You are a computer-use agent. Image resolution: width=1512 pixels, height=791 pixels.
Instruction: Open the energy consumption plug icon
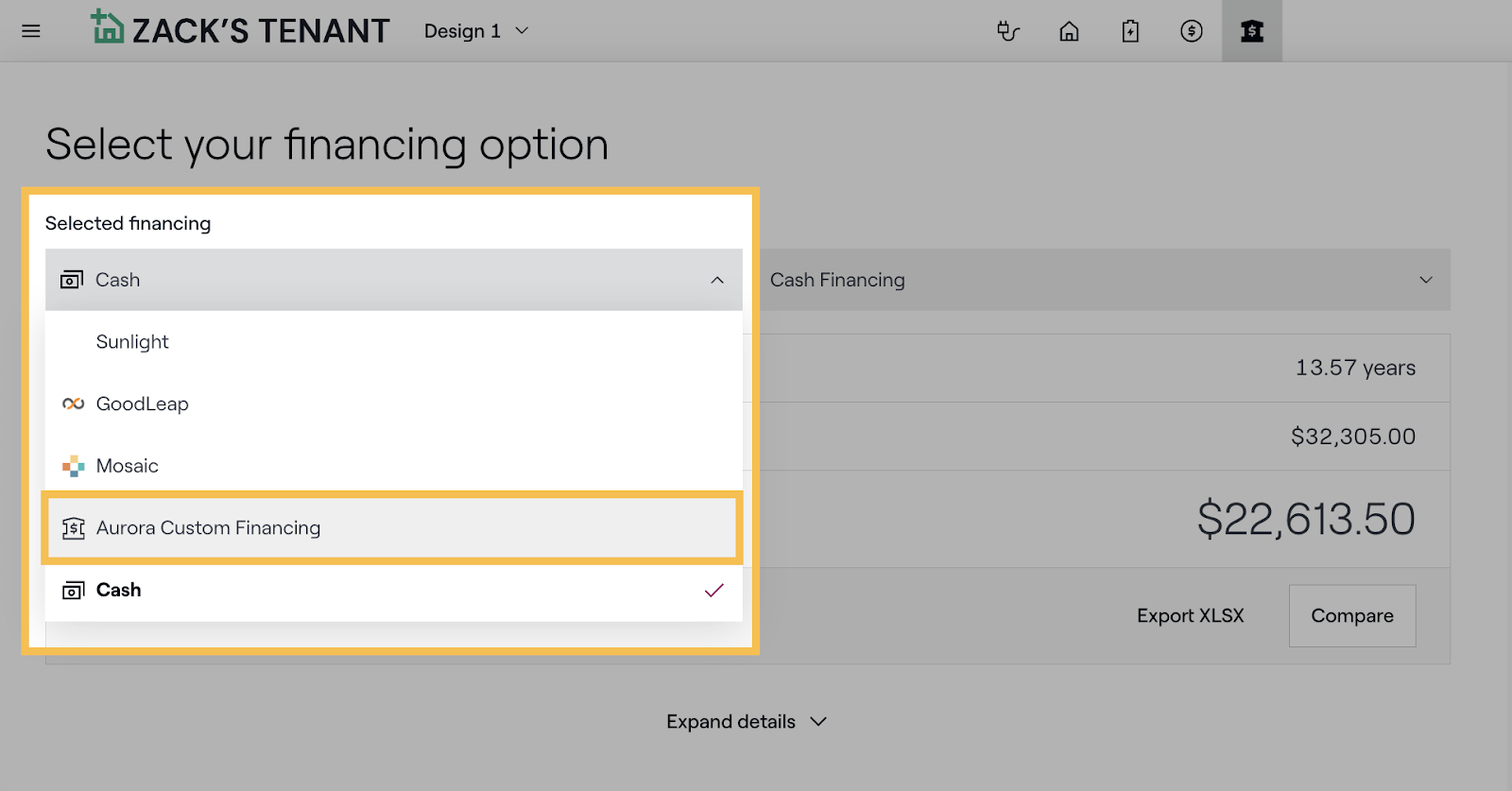[1008, 31]
